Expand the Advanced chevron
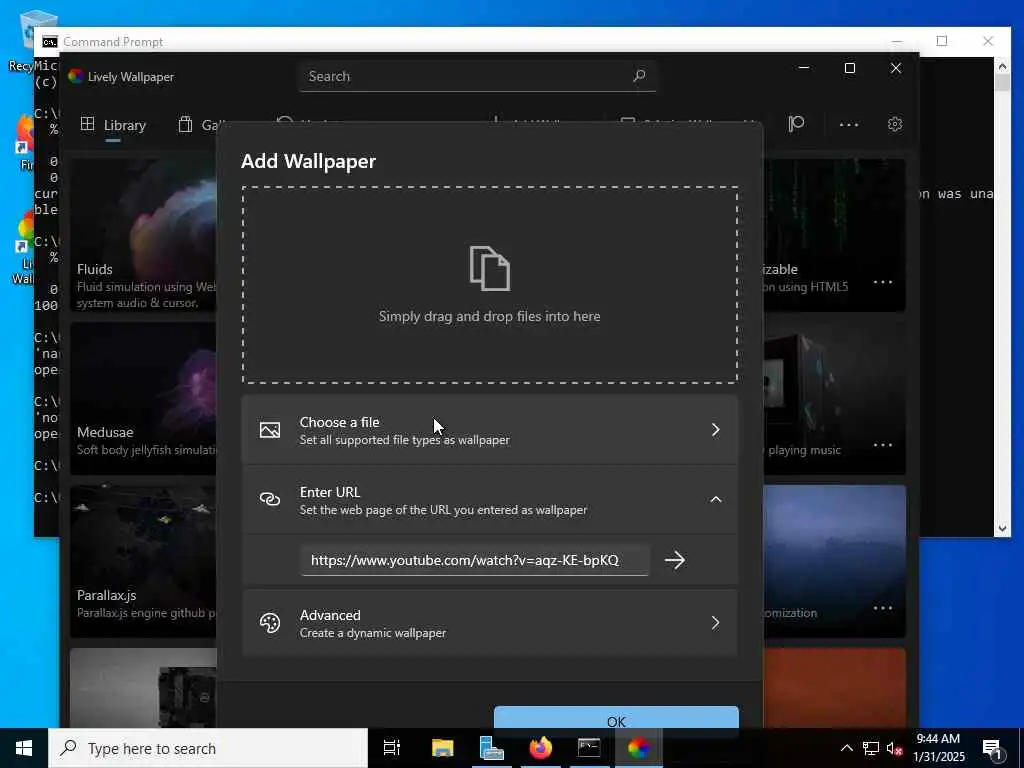 pyautogui.click(x=716, y=623)
